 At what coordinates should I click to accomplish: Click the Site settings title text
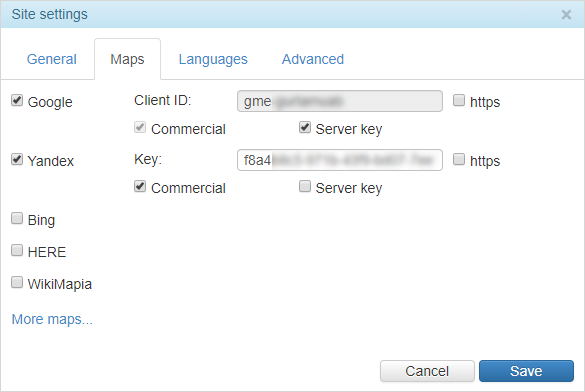click(x=50, y=14)
